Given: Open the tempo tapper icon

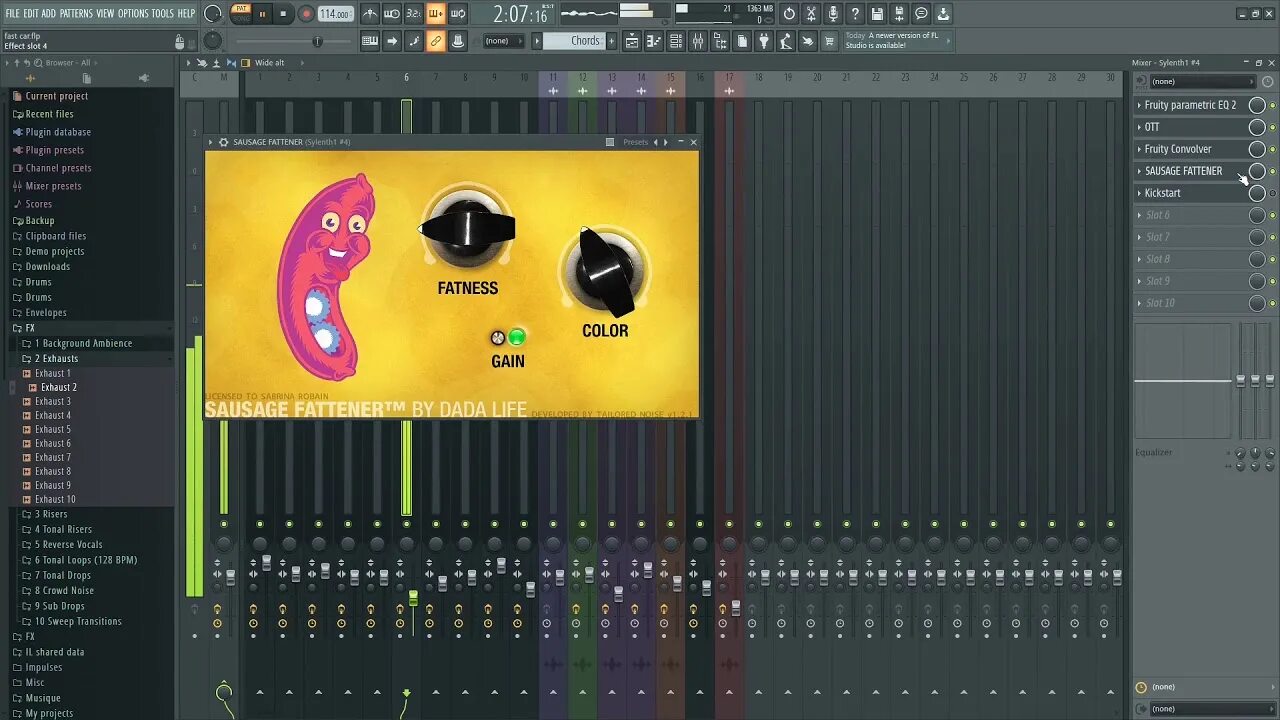Looking at the screenshot, I should click(785, 41).
